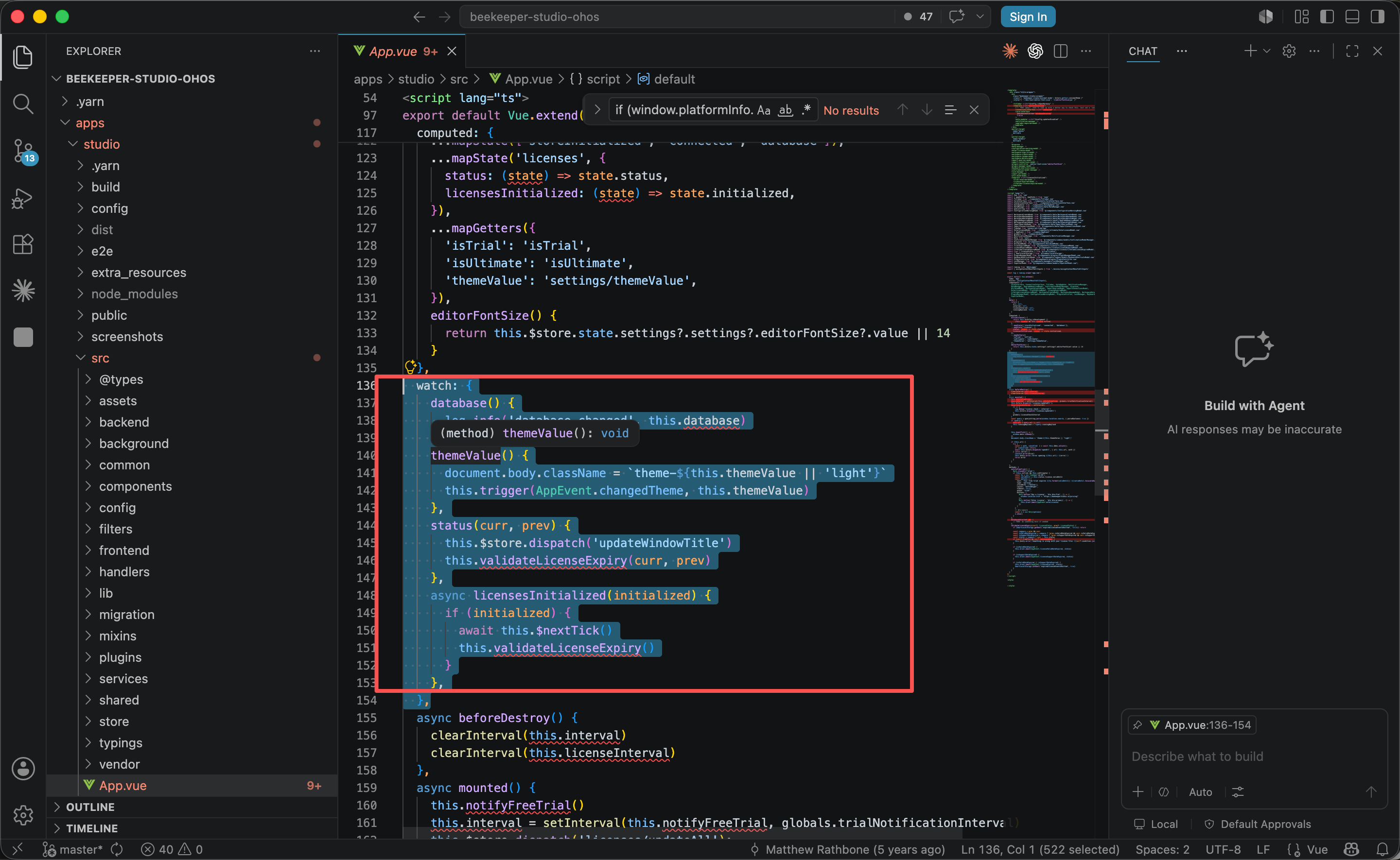Toggle Find in Selection
The height and width of the screenshot is (860, 1400).
[950, 110]
